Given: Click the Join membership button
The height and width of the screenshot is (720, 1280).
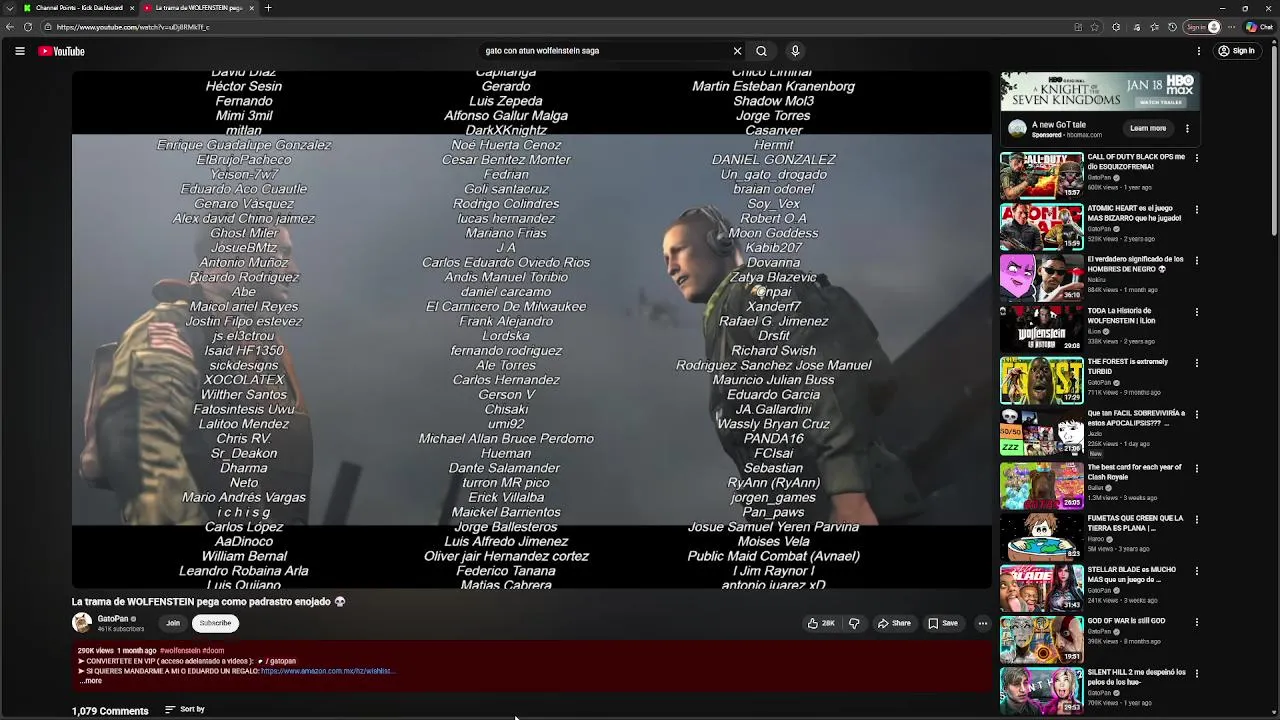Looking at the screenshot, I should pos(173,623).
